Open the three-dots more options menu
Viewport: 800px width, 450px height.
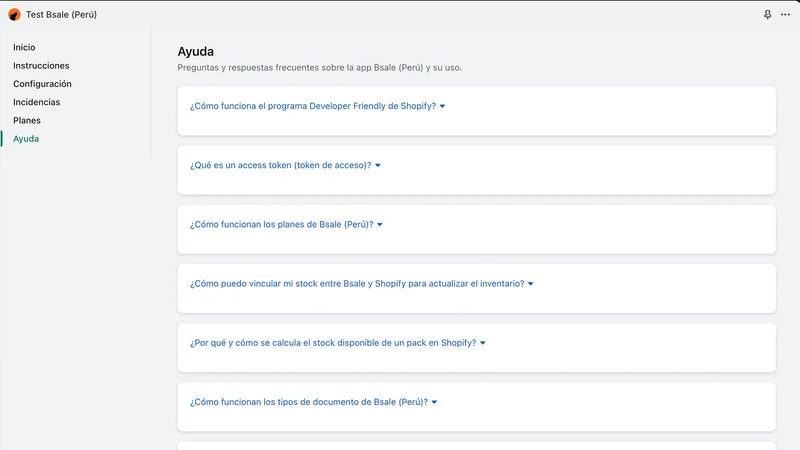785,15
